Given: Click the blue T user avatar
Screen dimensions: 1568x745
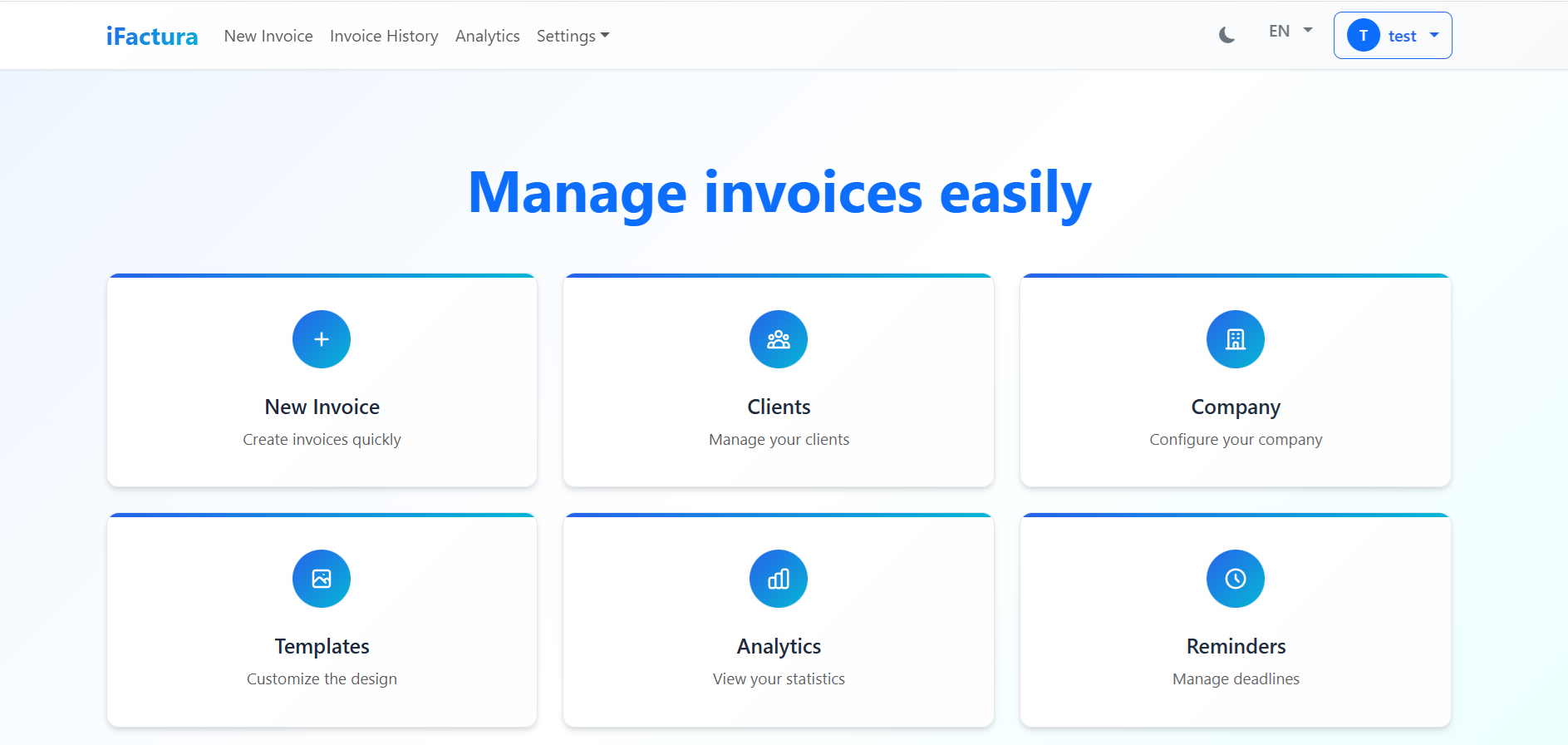Looking at the screenshot, I should [x=1363, y=36].
